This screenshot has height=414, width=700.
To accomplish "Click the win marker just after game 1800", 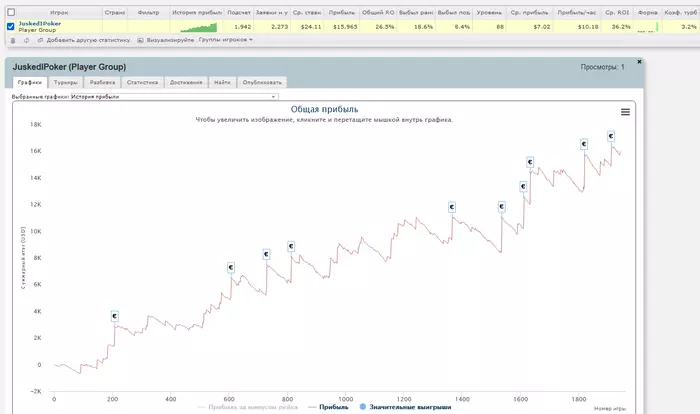I will click(x=584, y=144).
